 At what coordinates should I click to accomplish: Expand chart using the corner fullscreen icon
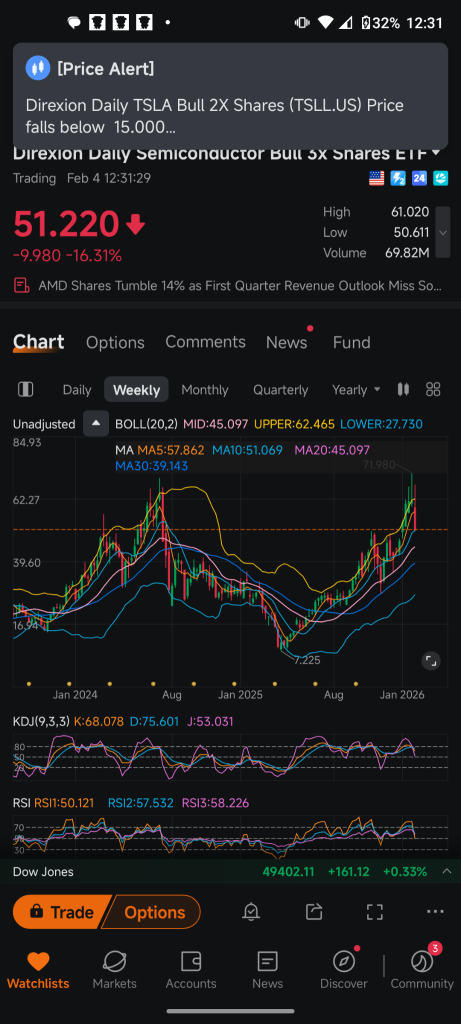[431, 660]
